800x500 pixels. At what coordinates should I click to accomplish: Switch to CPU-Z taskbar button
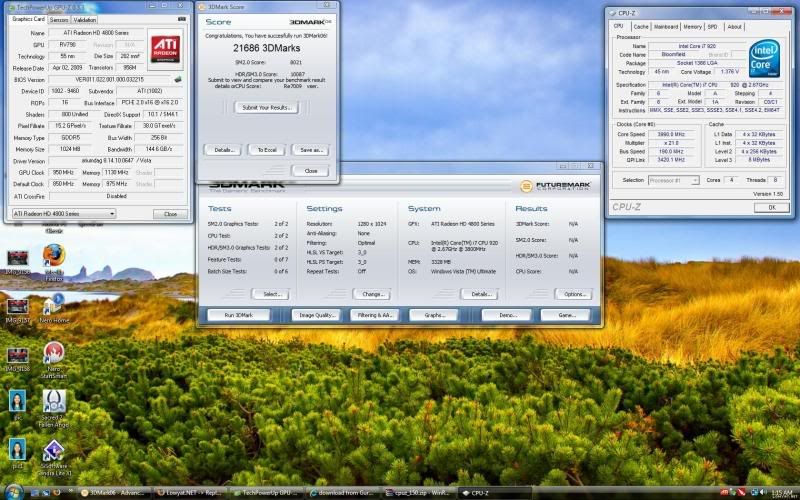click(494, 493)
